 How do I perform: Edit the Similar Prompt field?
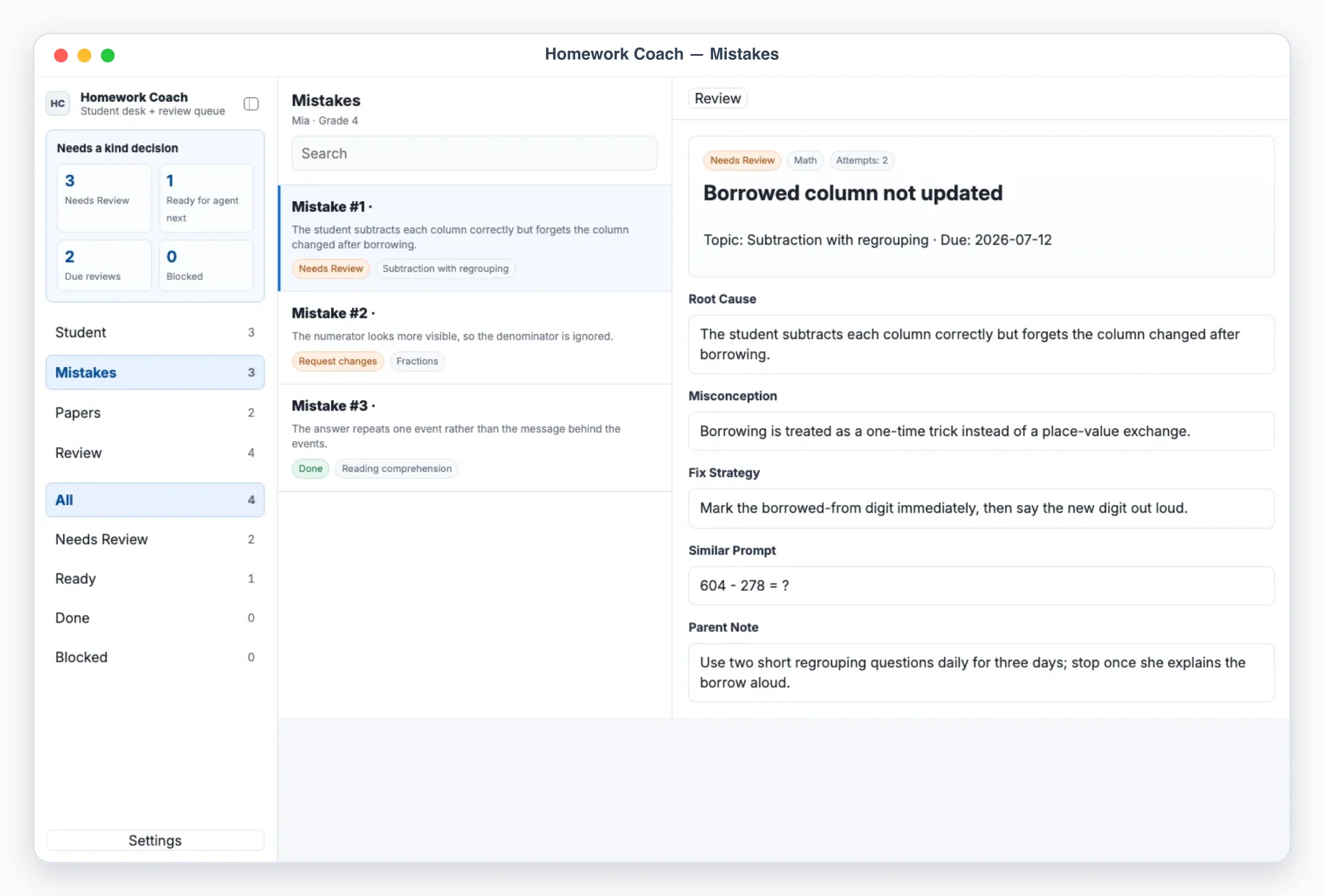(x=981, y=586)
